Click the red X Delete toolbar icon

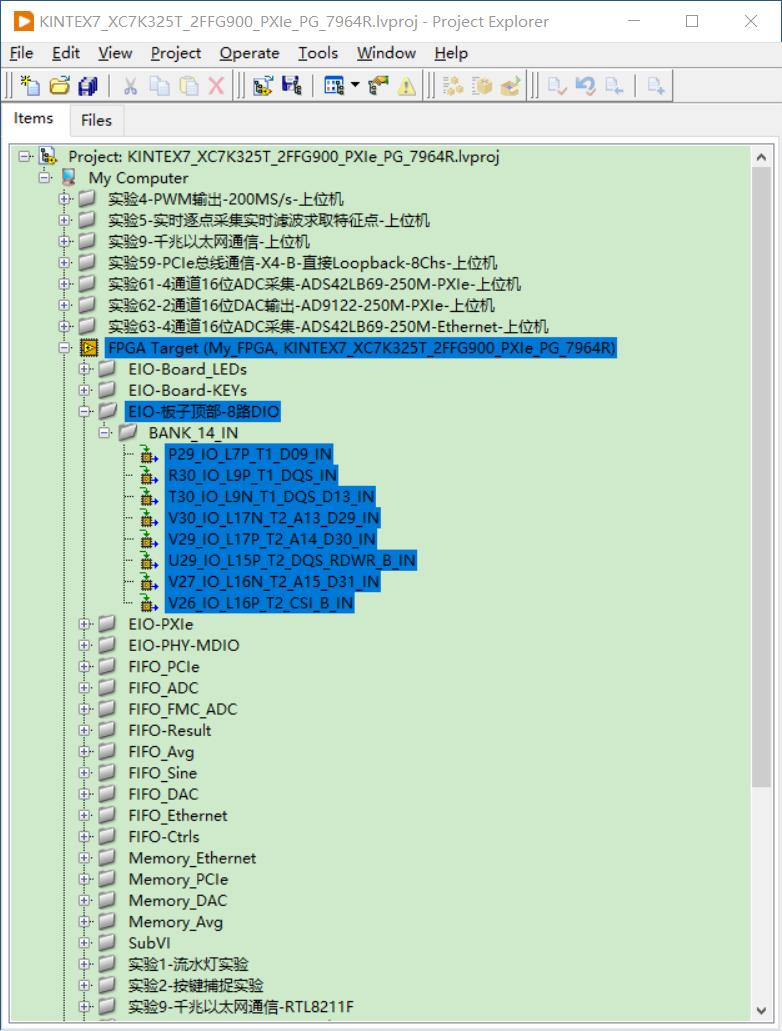coord(216,85)
